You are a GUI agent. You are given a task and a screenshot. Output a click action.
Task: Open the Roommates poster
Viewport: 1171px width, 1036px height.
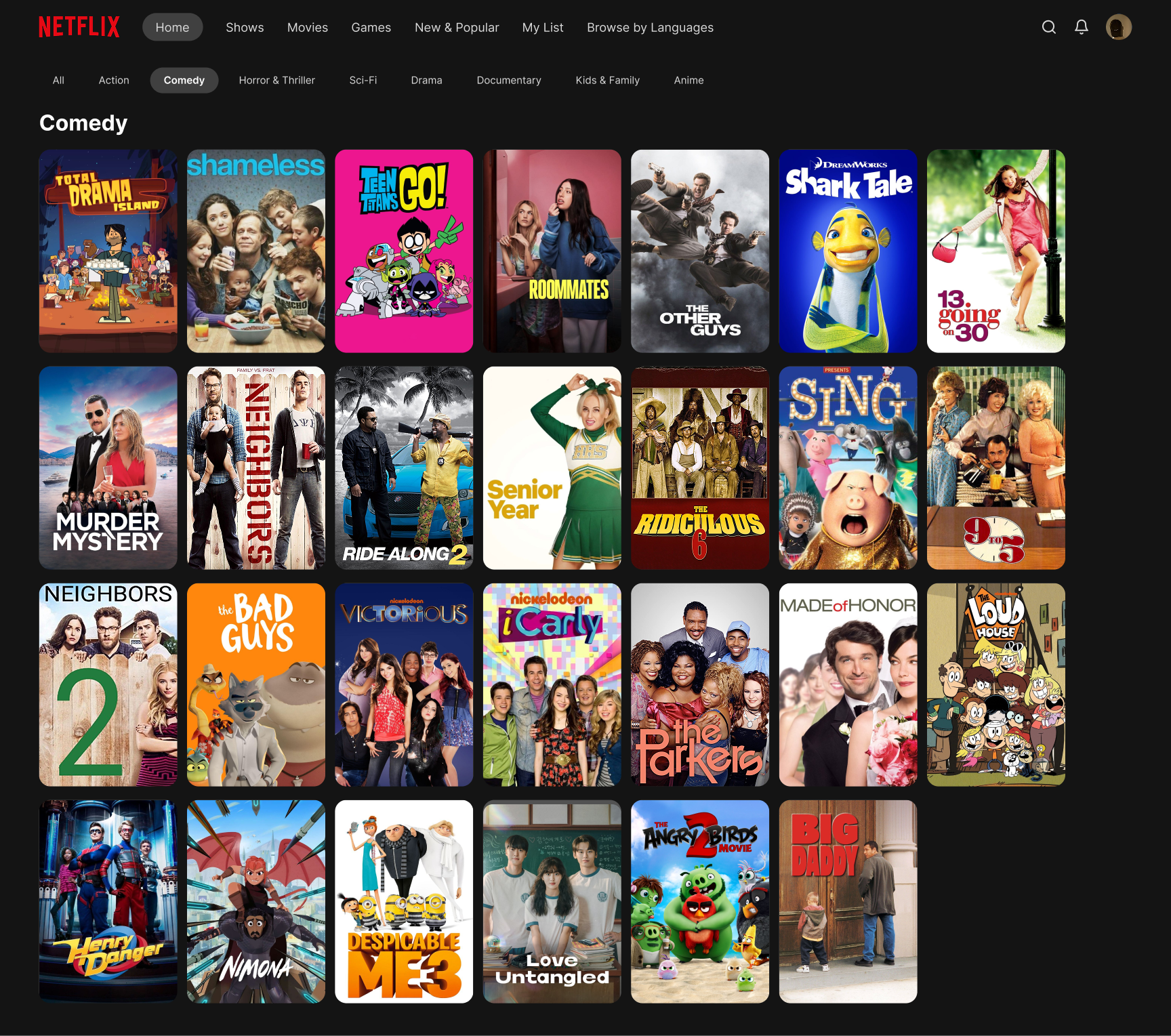[552, 251]
